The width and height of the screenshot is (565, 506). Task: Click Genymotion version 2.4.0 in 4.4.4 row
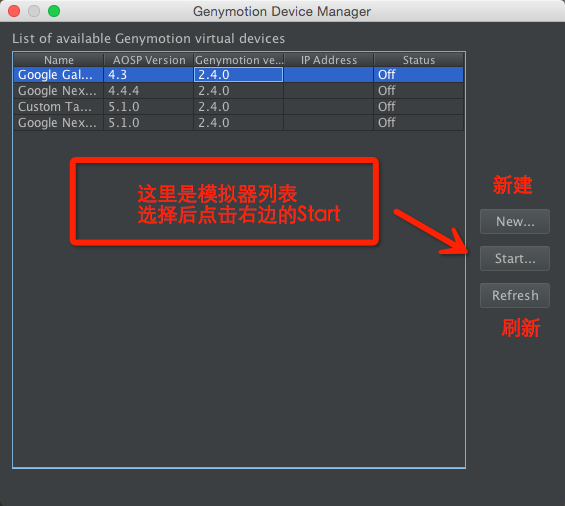pyautogui.click(x=239, y=90)
